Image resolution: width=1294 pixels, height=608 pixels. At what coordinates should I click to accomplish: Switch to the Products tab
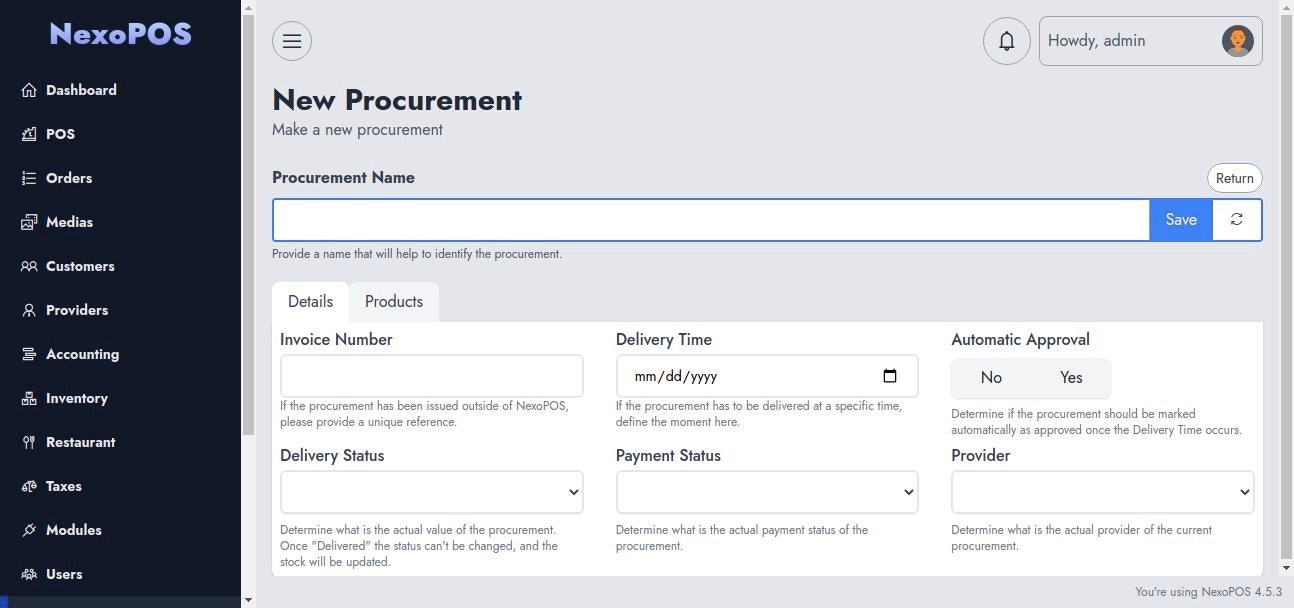[394, 302]
